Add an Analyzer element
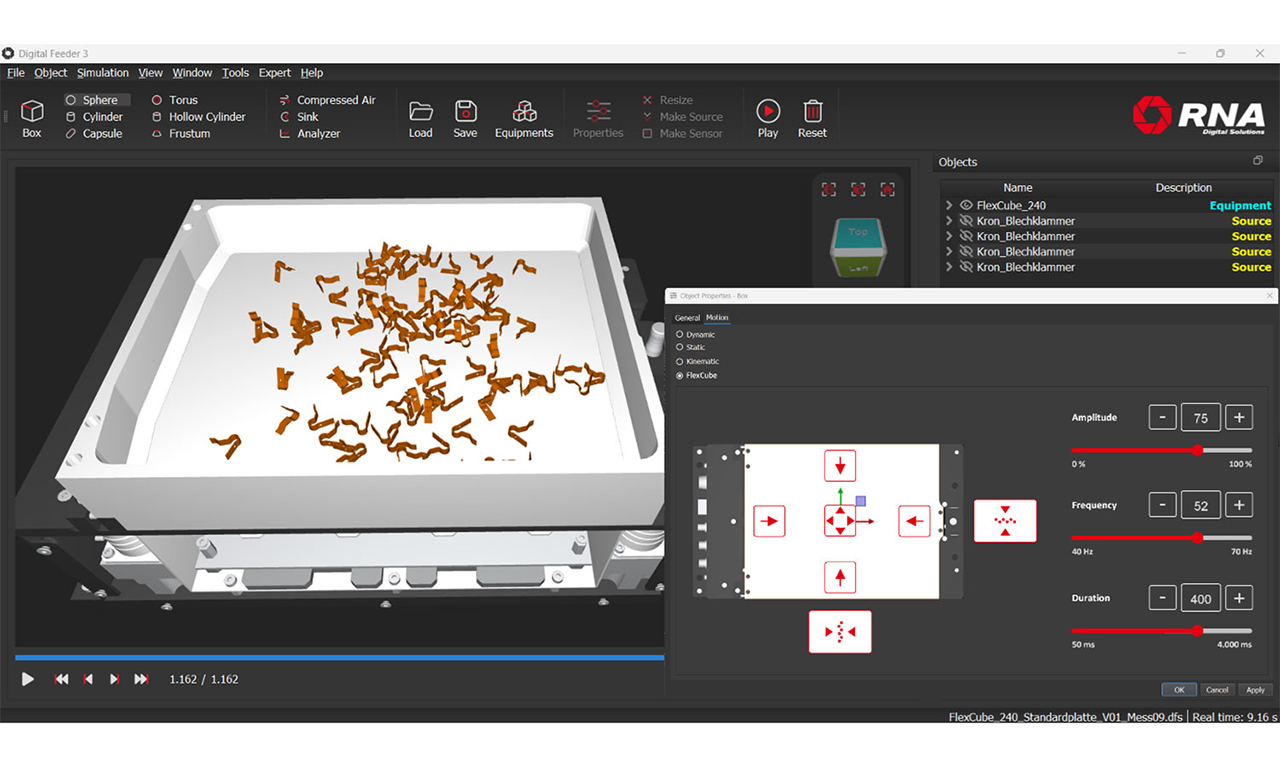This screenshot has width=1280, height=767. point(310,134)
